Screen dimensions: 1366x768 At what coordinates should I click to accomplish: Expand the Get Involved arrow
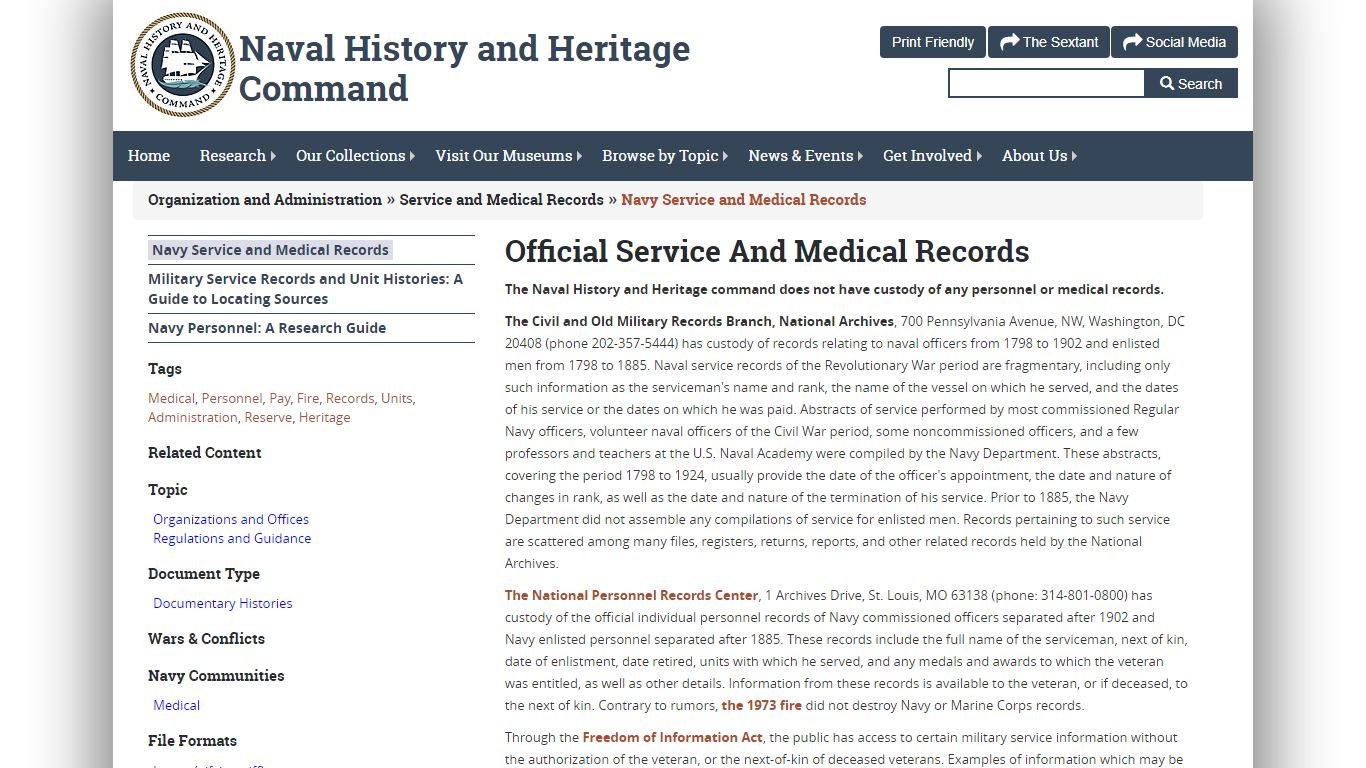(x=979, y=156)
